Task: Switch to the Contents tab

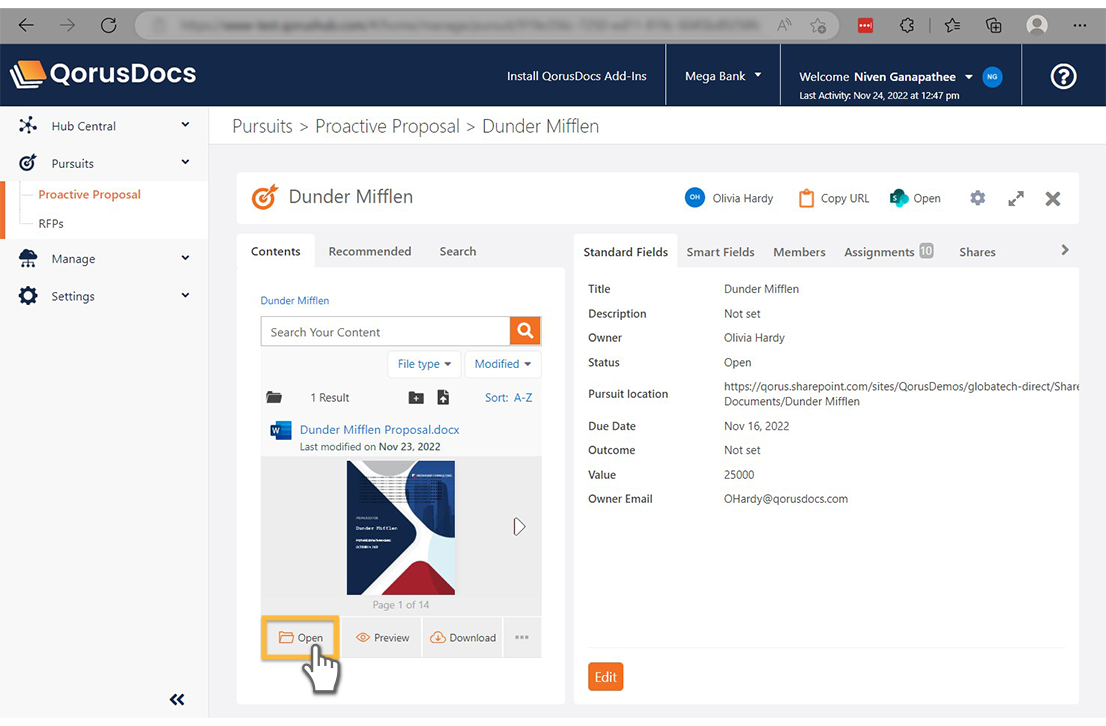Action: click(x=276, y=251)
